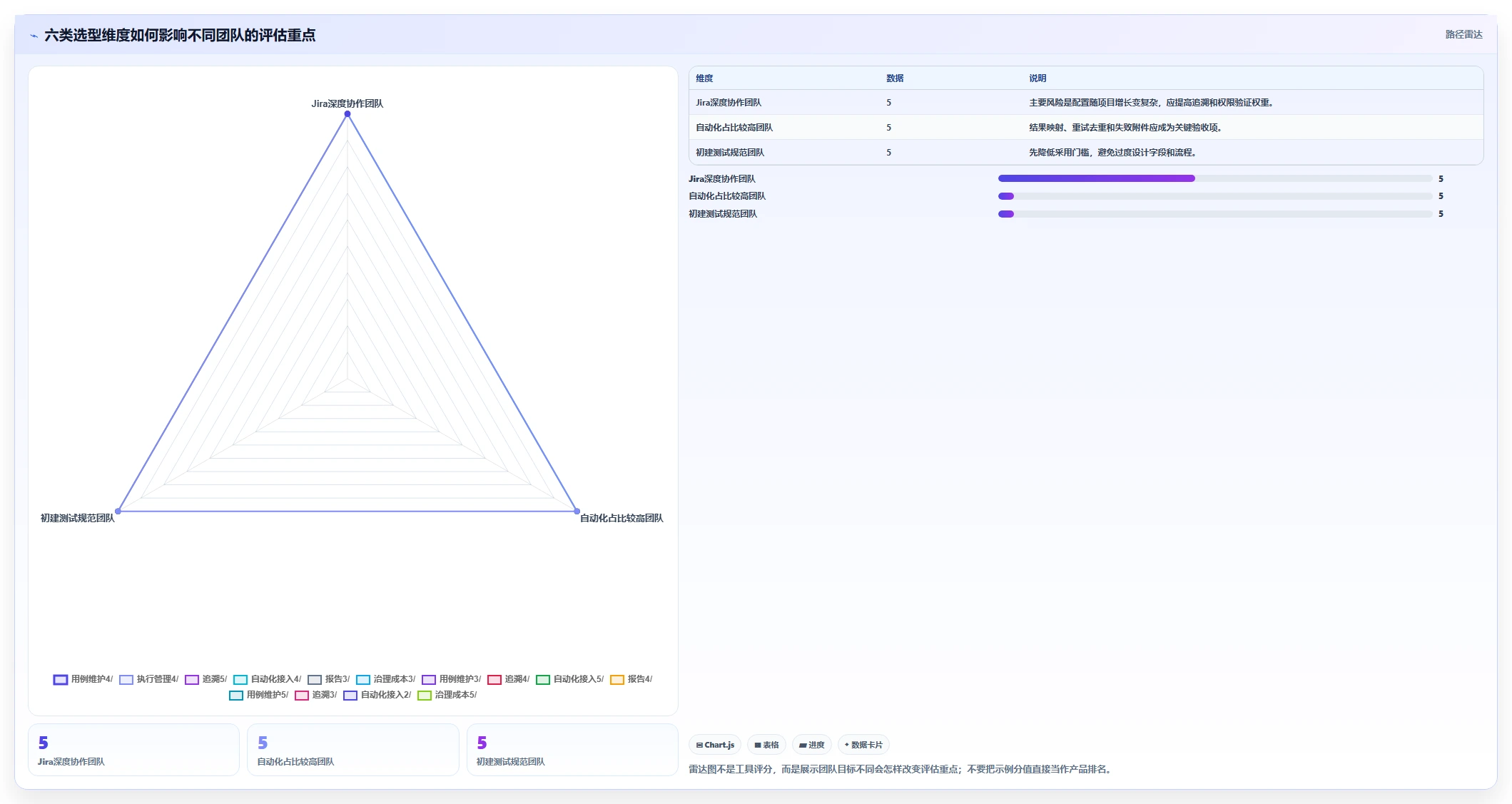This screenshot has width=1512, height=804.
Task: Hide the 报告3/ legend dataset
Action: click(328, 679)
